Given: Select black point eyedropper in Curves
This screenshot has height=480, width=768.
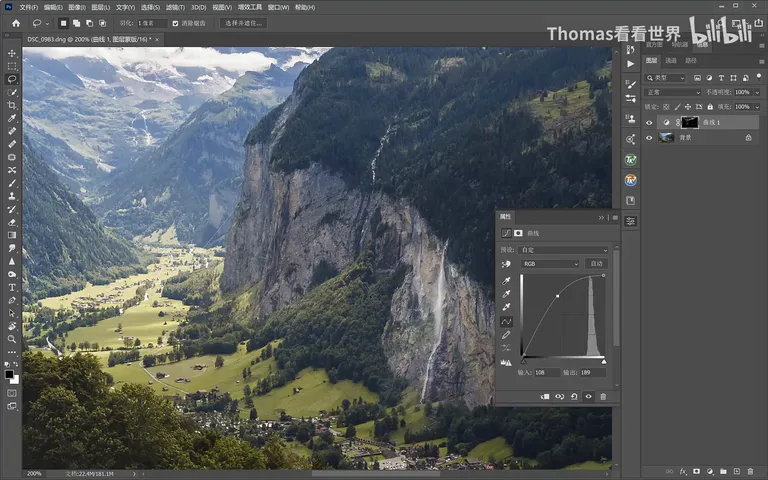Looking at the screenshot, I should pyautogui.click(x=506, y=281).
